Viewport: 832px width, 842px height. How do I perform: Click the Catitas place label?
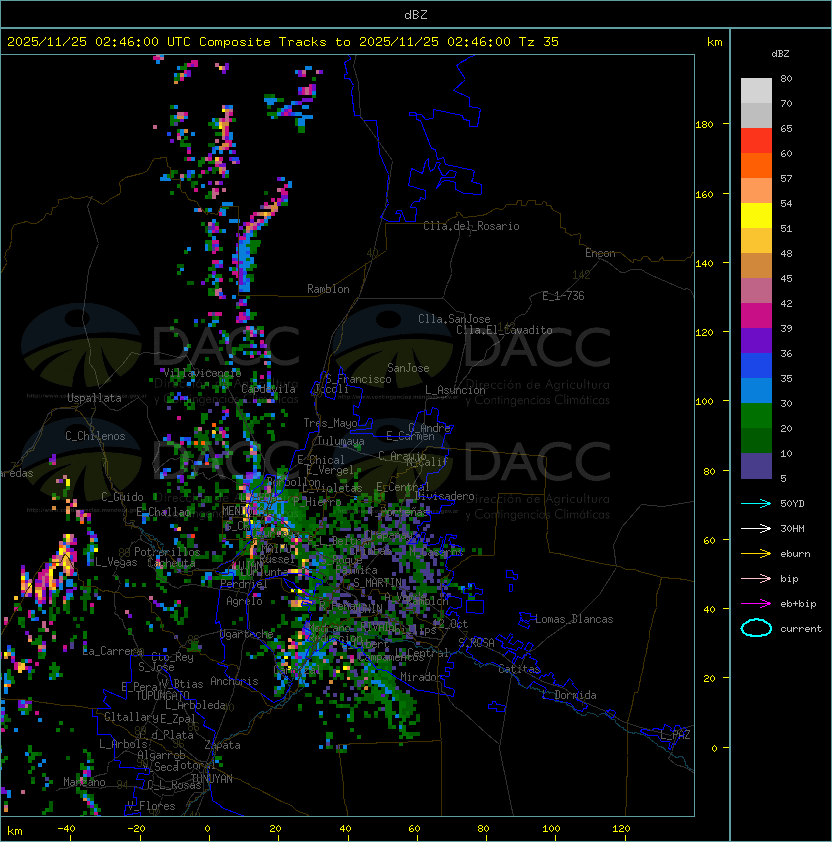(519, 669)
